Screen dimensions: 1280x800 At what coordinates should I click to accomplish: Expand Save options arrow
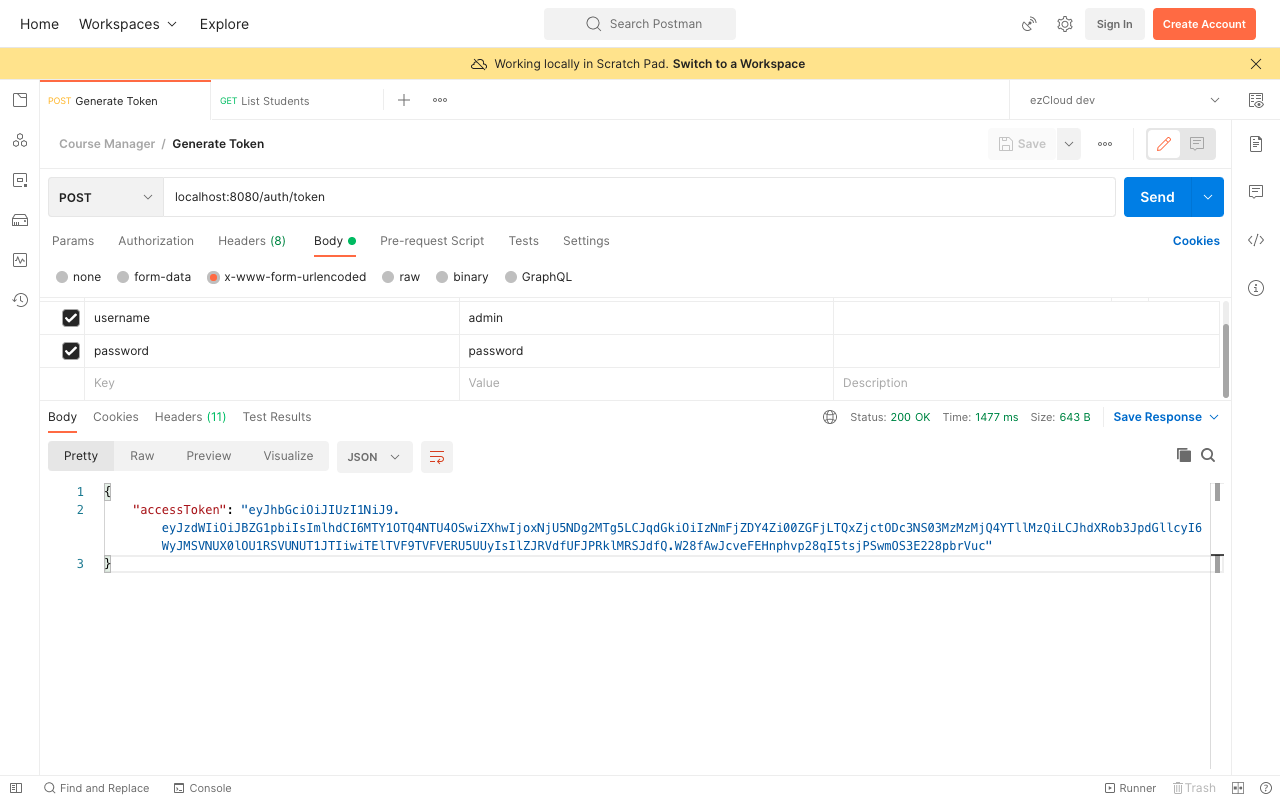click(x=1069, y=144)
